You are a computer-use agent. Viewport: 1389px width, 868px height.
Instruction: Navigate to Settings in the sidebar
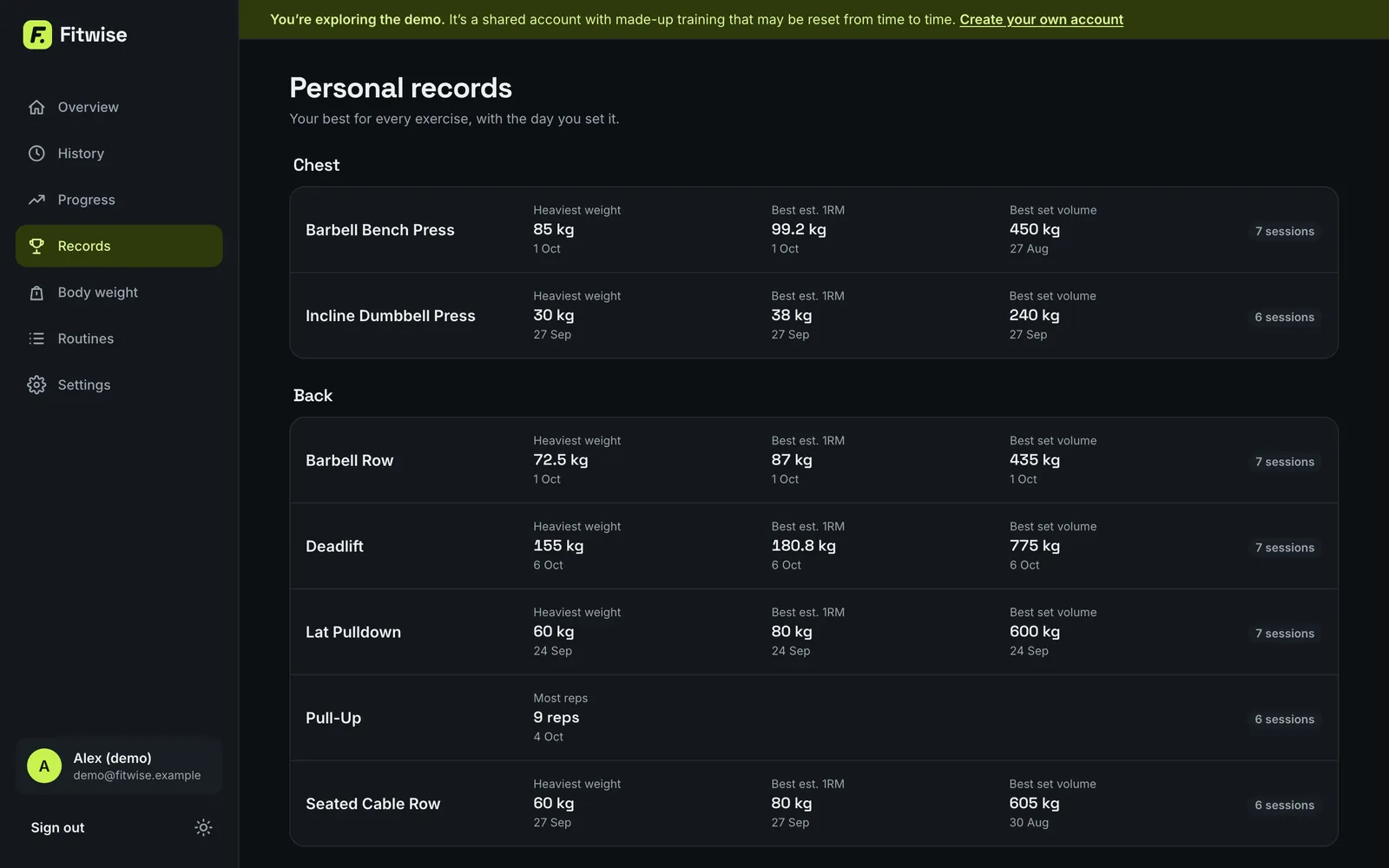pyautogui.click(x=119, y=385)
